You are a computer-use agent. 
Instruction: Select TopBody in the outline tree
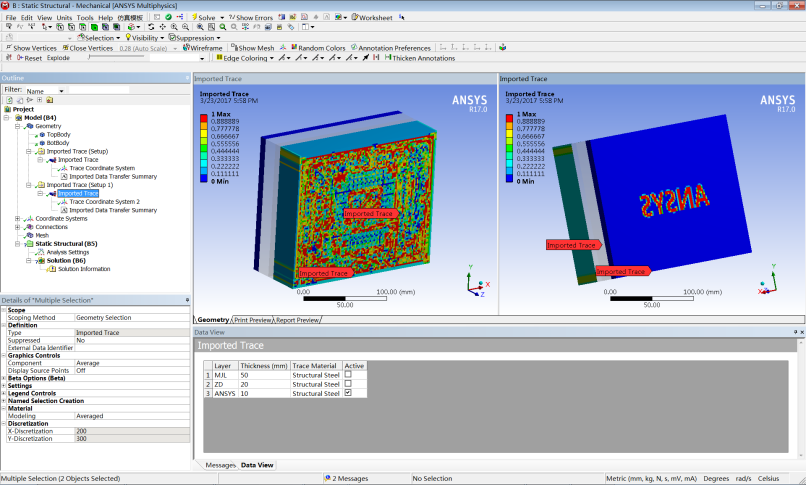[59, 135]
